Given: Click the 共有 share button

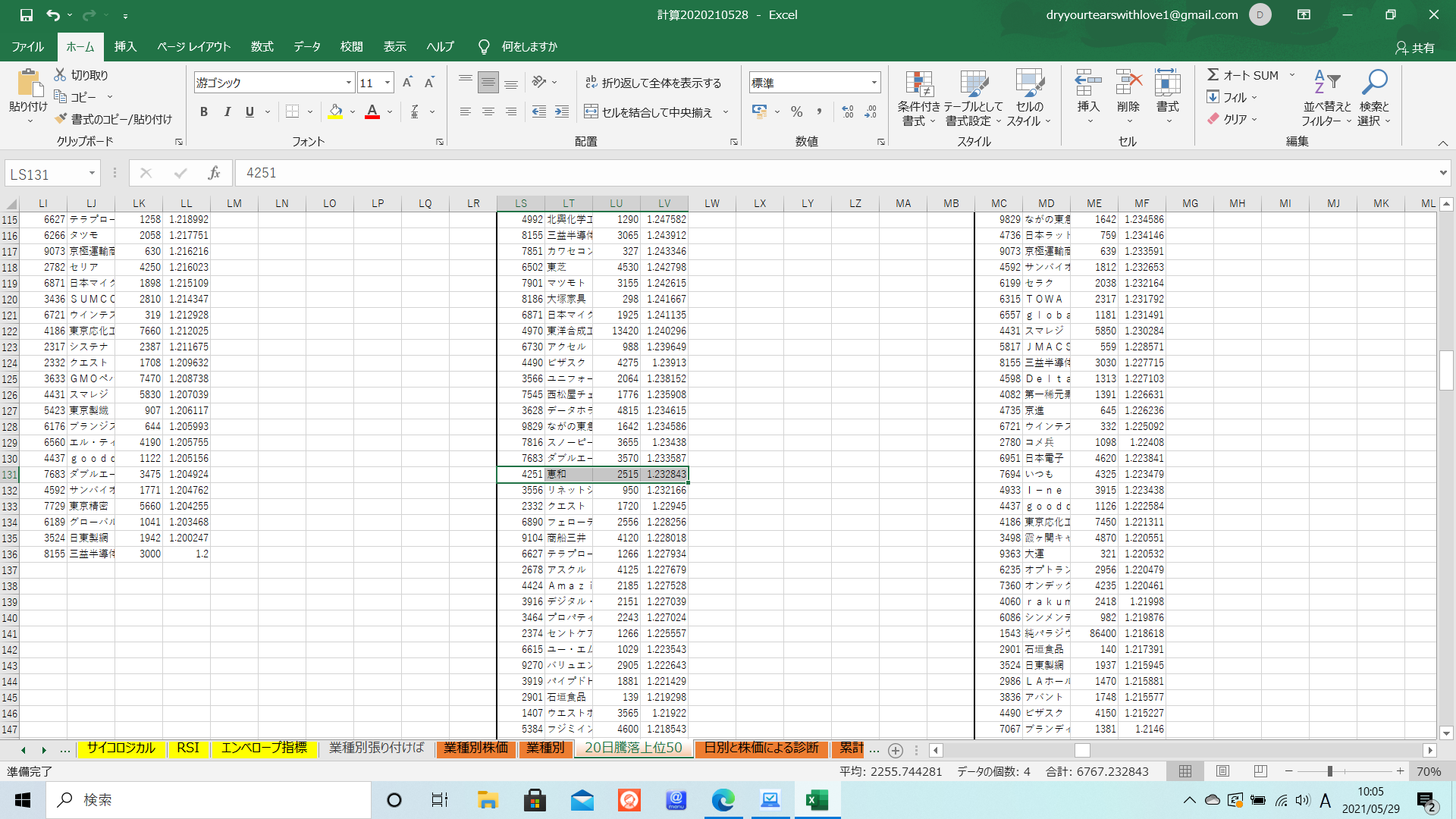Looking at the screenshot, I should point(1415,48).
